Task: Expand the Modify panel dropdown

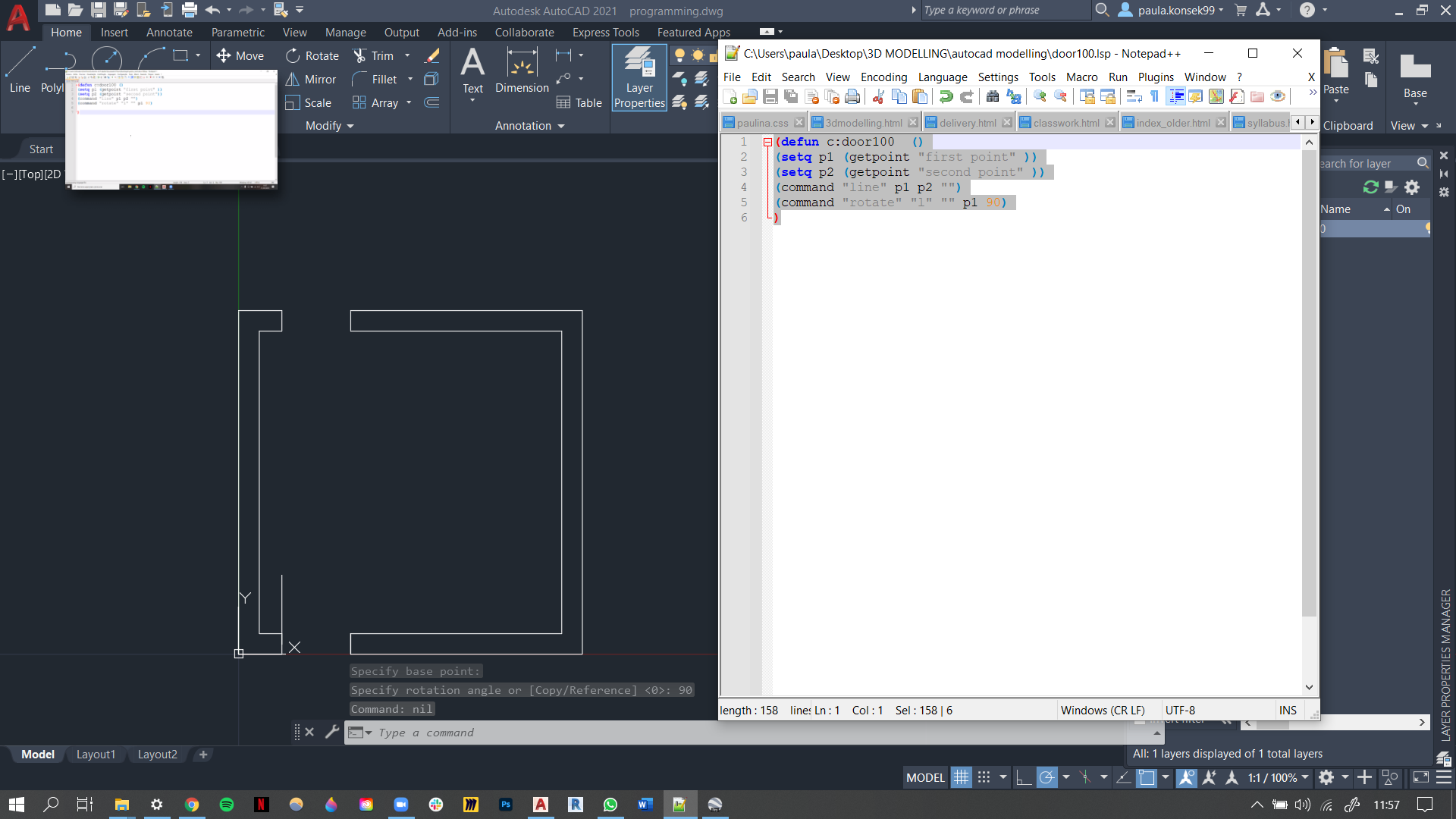Action: click(x=329, y=126)
